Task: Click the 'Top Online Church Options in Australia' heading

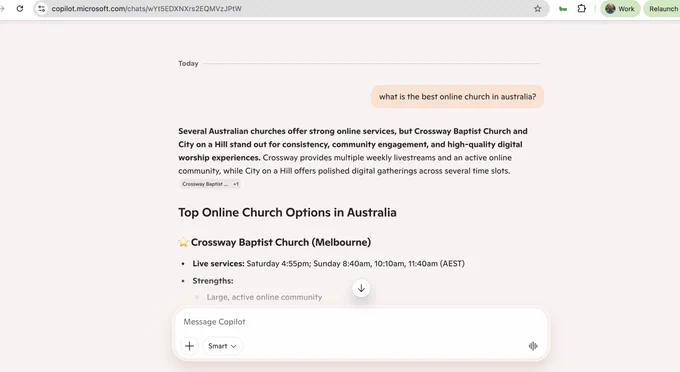Action: click(287, 212)
